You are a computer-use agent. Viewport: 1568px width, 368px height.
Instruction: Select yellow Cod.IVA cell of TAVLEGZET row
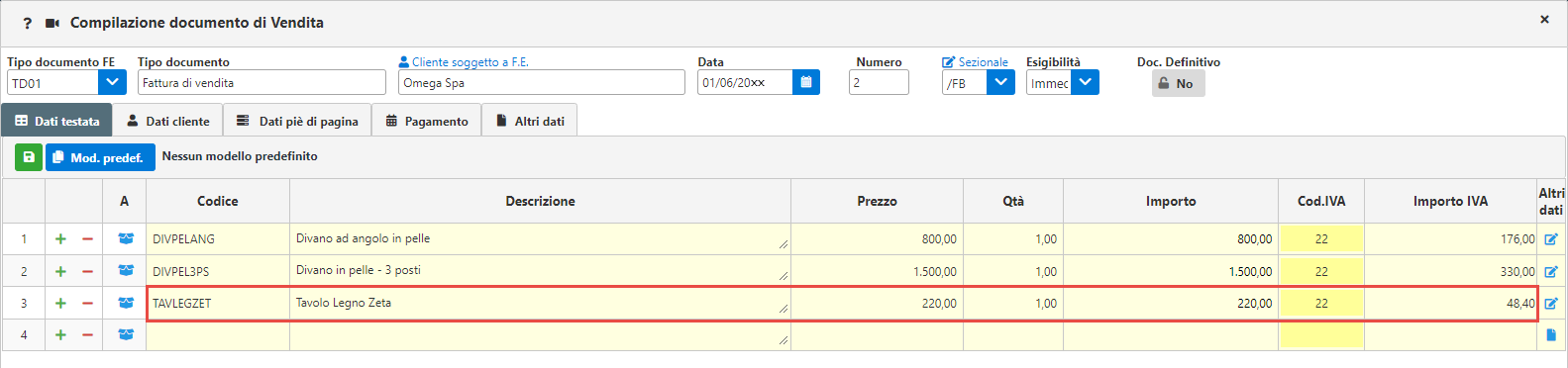(1321, 304)
